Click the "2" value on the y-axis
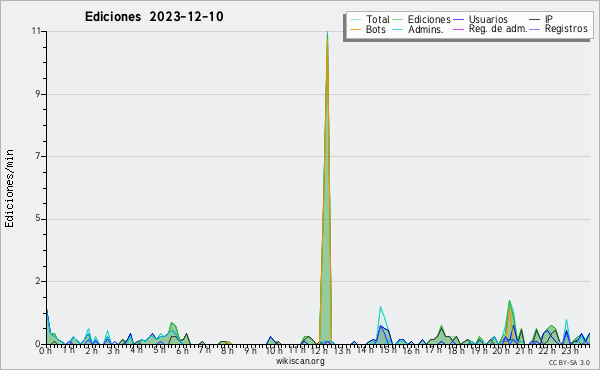Screen dimensions: 600x370 (38, 281)
